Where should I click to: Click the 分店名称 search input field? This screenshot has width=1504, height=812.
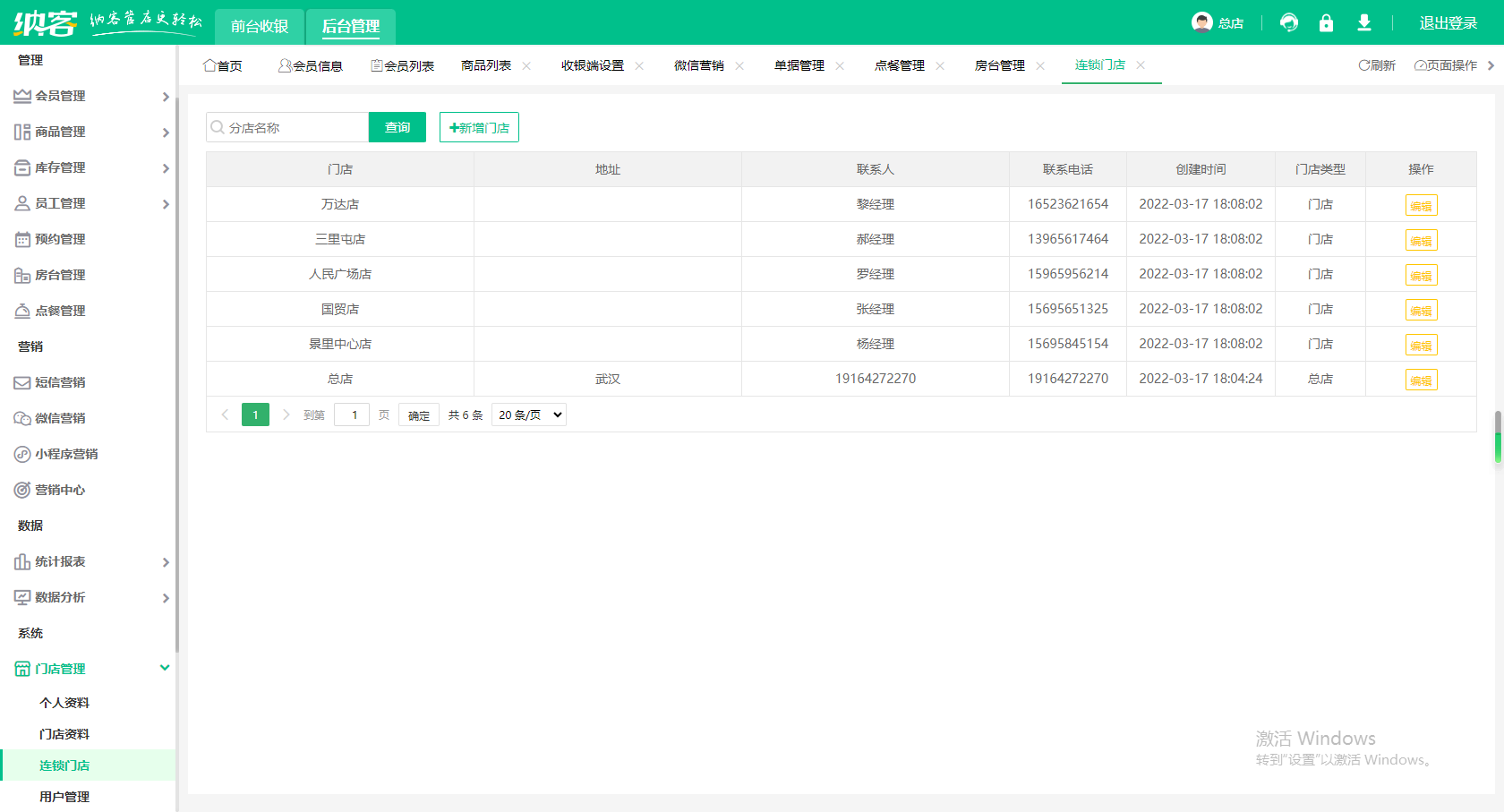pyautogui.click(x=286, y=126)
